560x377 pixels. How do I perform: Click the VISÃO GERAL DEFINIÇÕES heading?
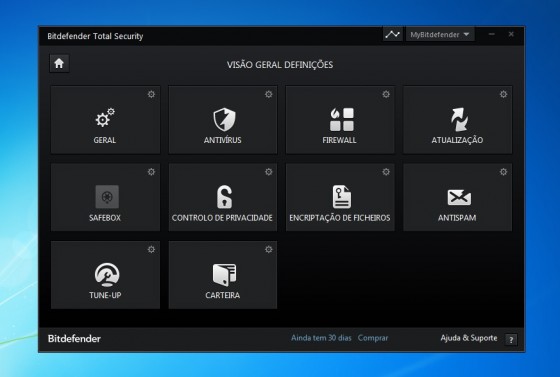280,65
